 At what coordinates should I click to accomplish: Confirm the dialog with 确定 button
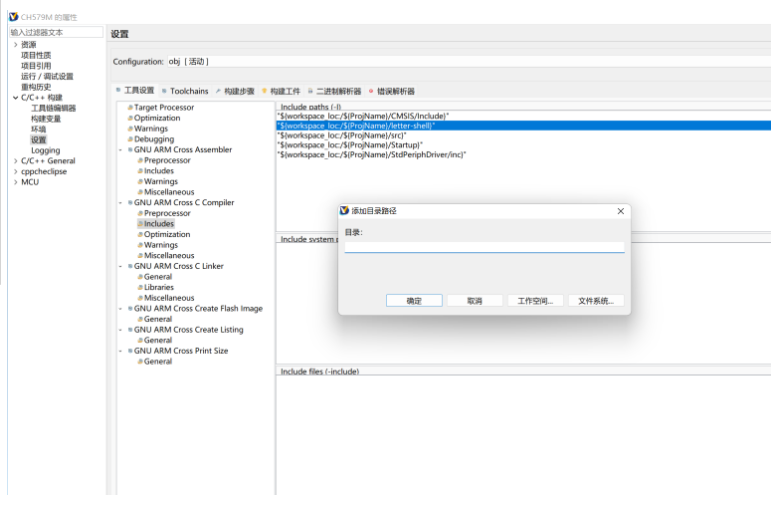[413, 301]
